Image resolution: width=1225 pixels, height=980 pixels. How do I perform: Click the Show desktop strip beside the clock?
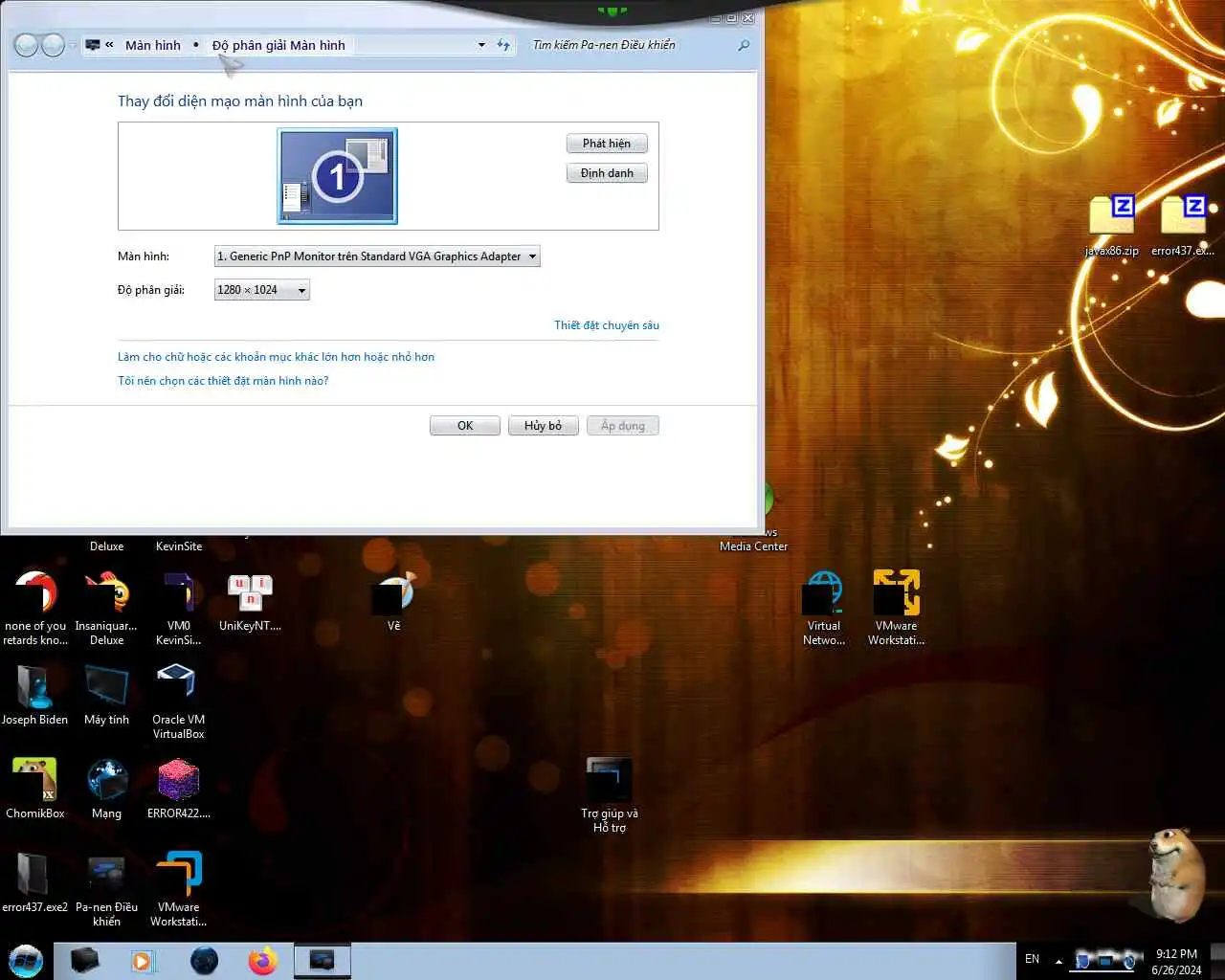1217,961
